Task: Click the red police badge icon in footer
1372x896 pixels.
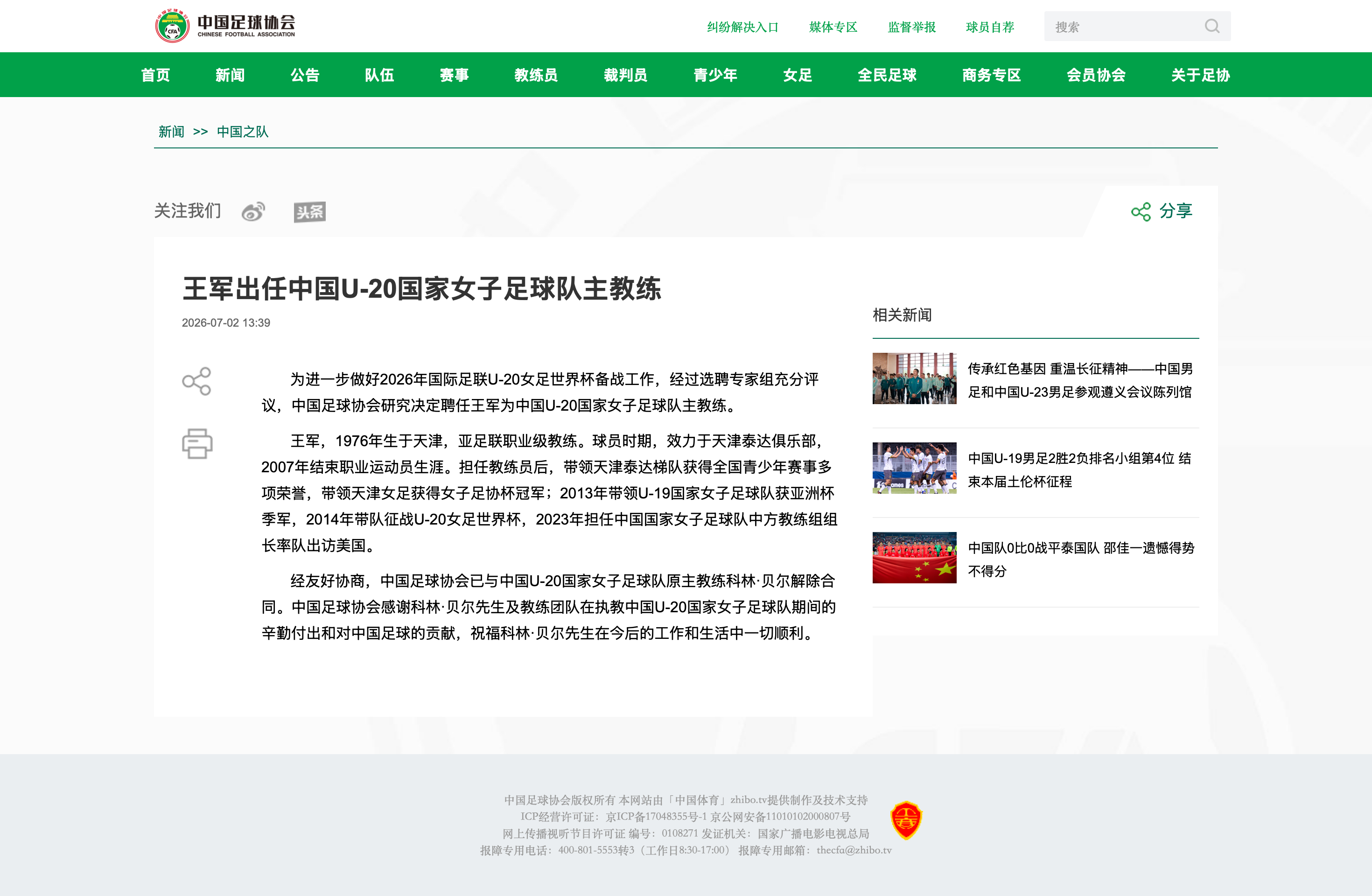Action: click(906, 820)
